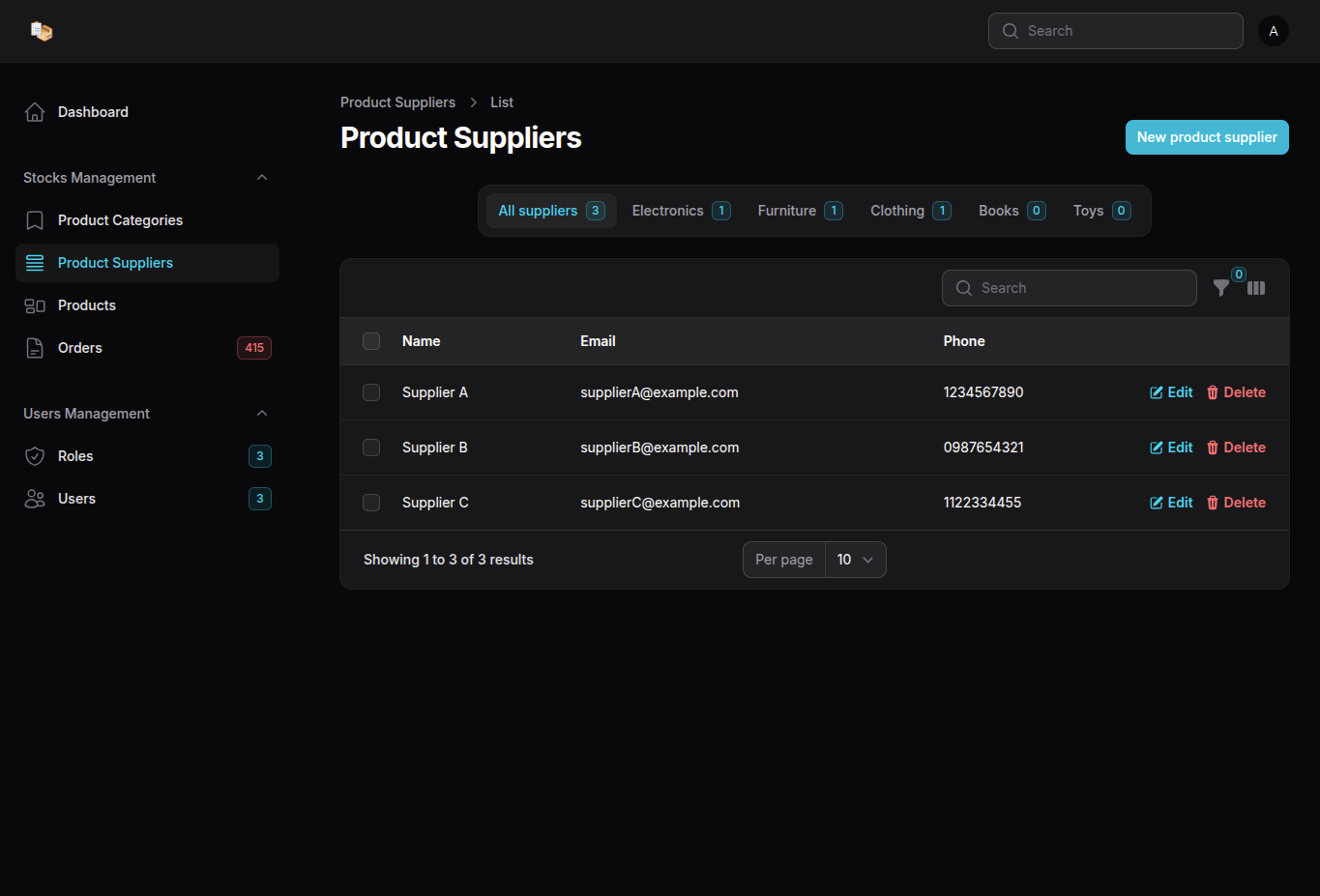Click the Users people icon
Image resolution: width=1320 pixels, height=896 pixels.
coord(35,499)
